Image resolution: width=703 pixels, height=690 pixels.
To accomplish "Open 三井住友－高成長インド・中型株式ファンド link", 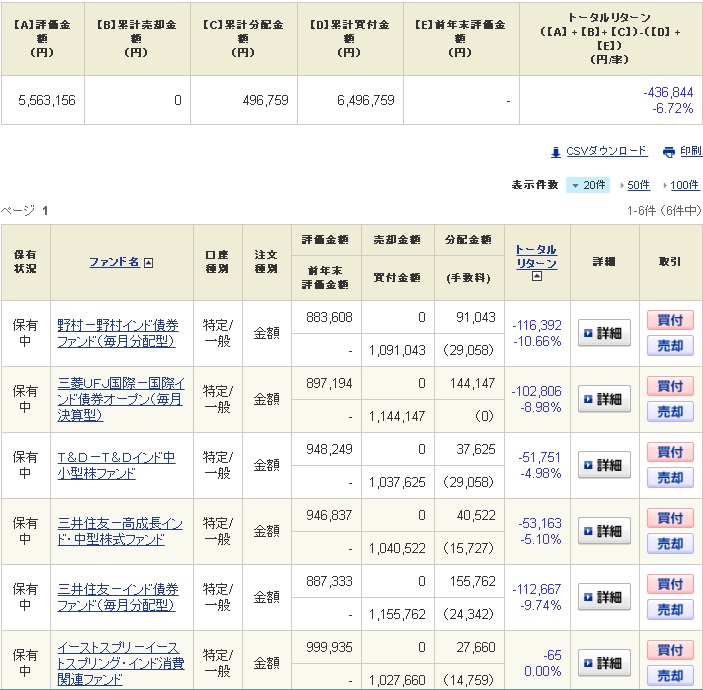I will pyautogui.click(x=118, y=531).
